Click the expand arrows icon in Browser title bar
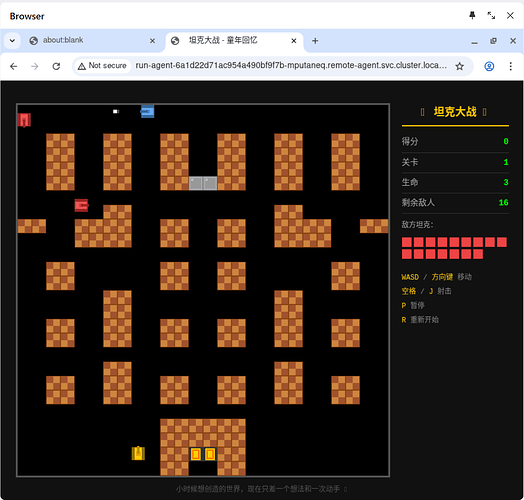Screen dimensions: 524x500 (491, 15)
